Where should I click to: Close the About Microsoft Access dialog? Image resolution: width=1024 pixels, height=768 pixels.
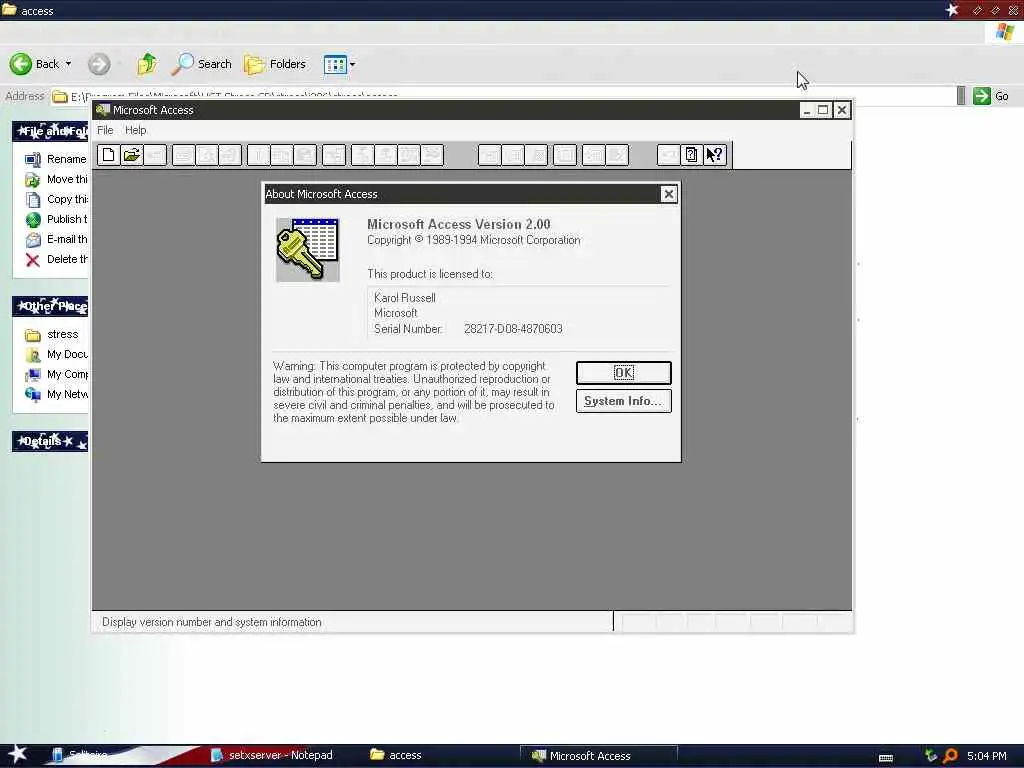[669, 194]
